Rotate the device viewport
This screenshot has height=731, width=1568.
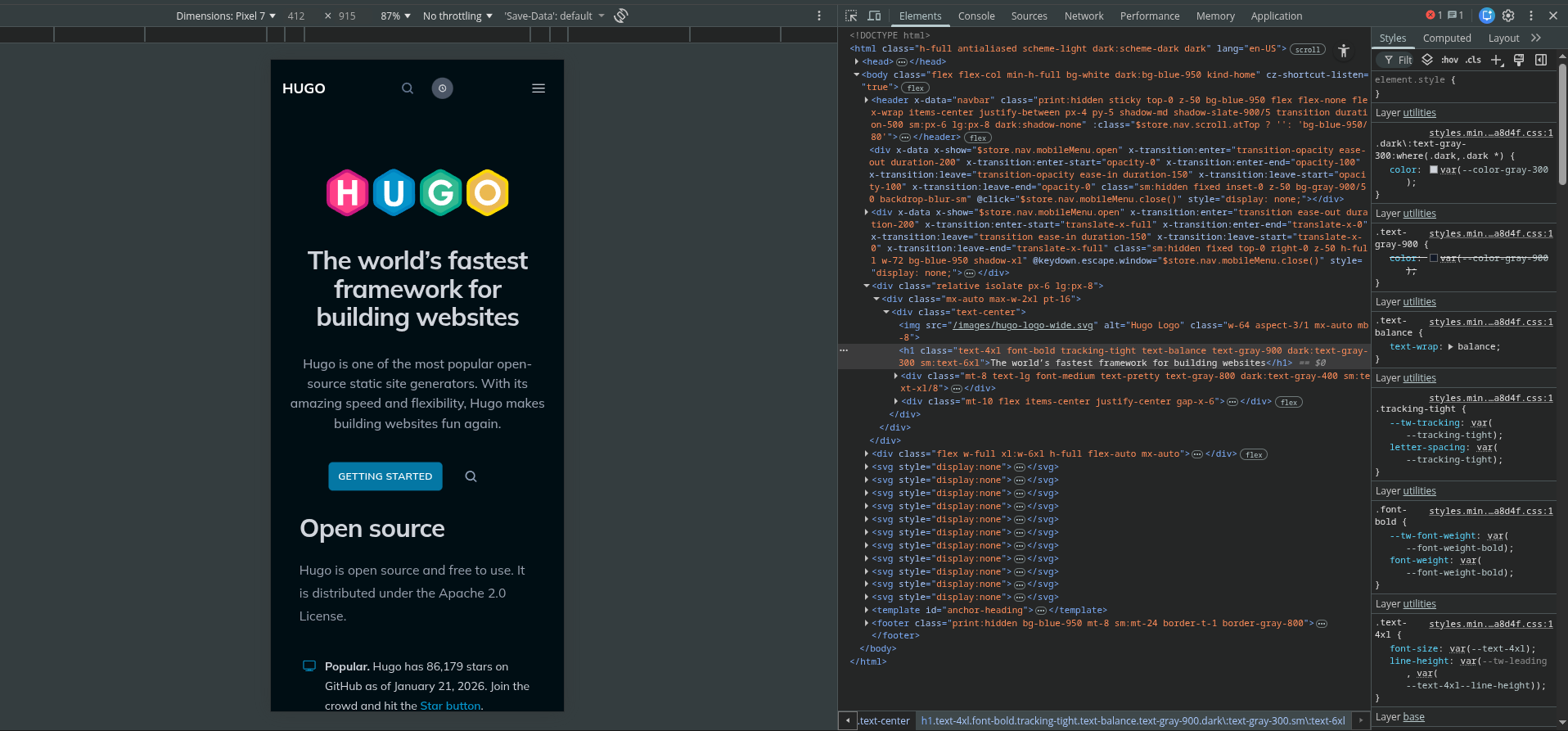coord(621,16)
